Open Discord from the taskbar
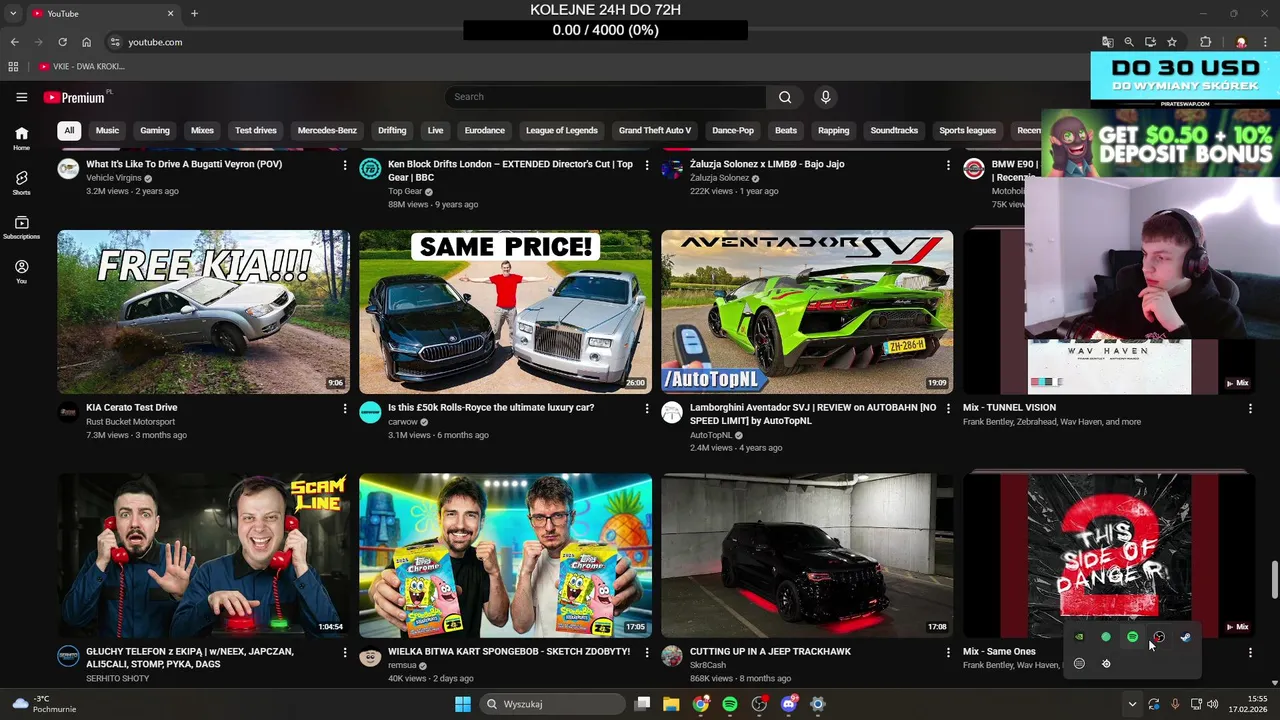Image resolution: width=1280 pixels, height=720 pixels. (789, 704)
